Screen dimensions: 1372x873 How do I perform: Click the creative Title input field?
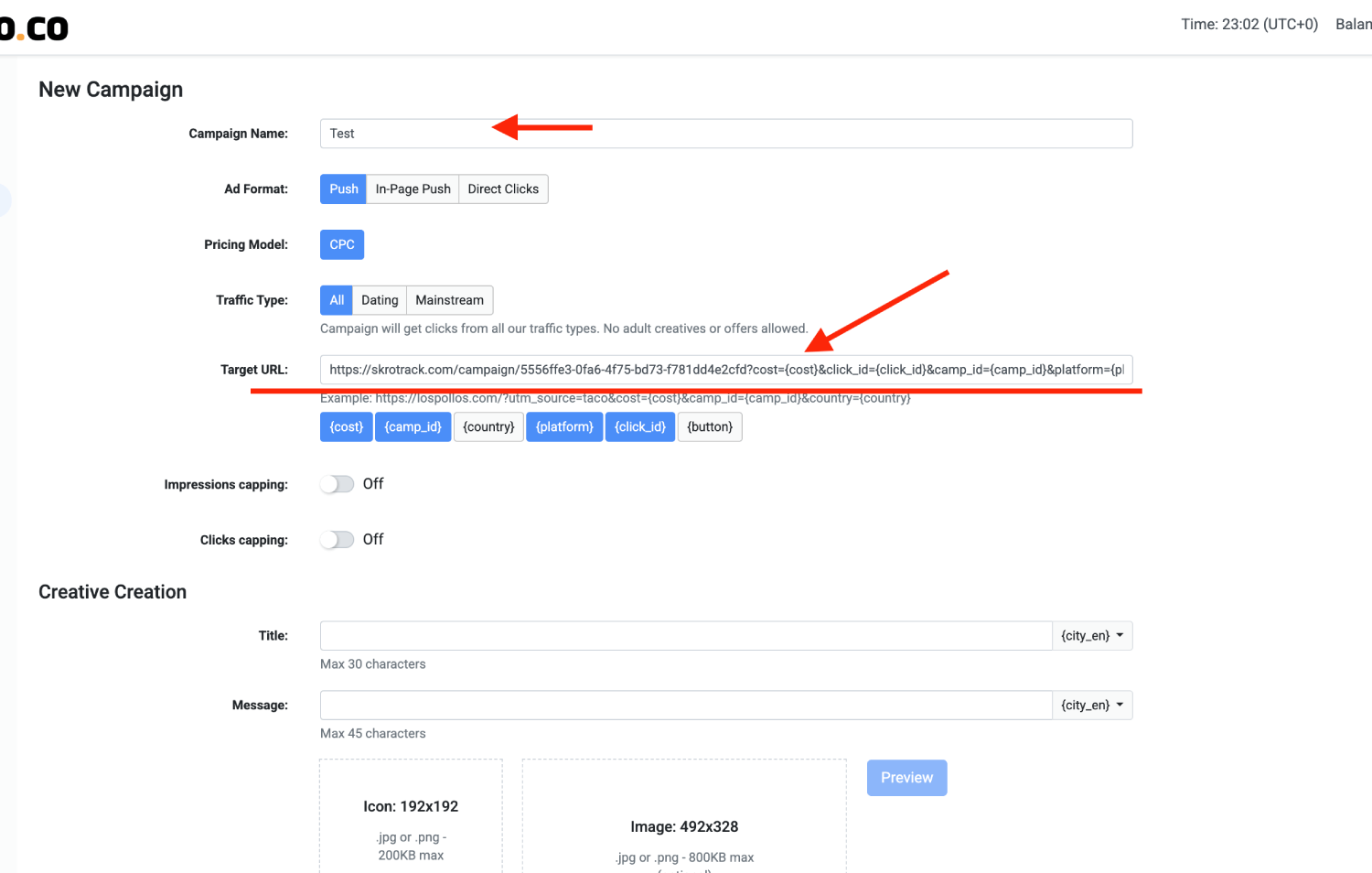686,636
